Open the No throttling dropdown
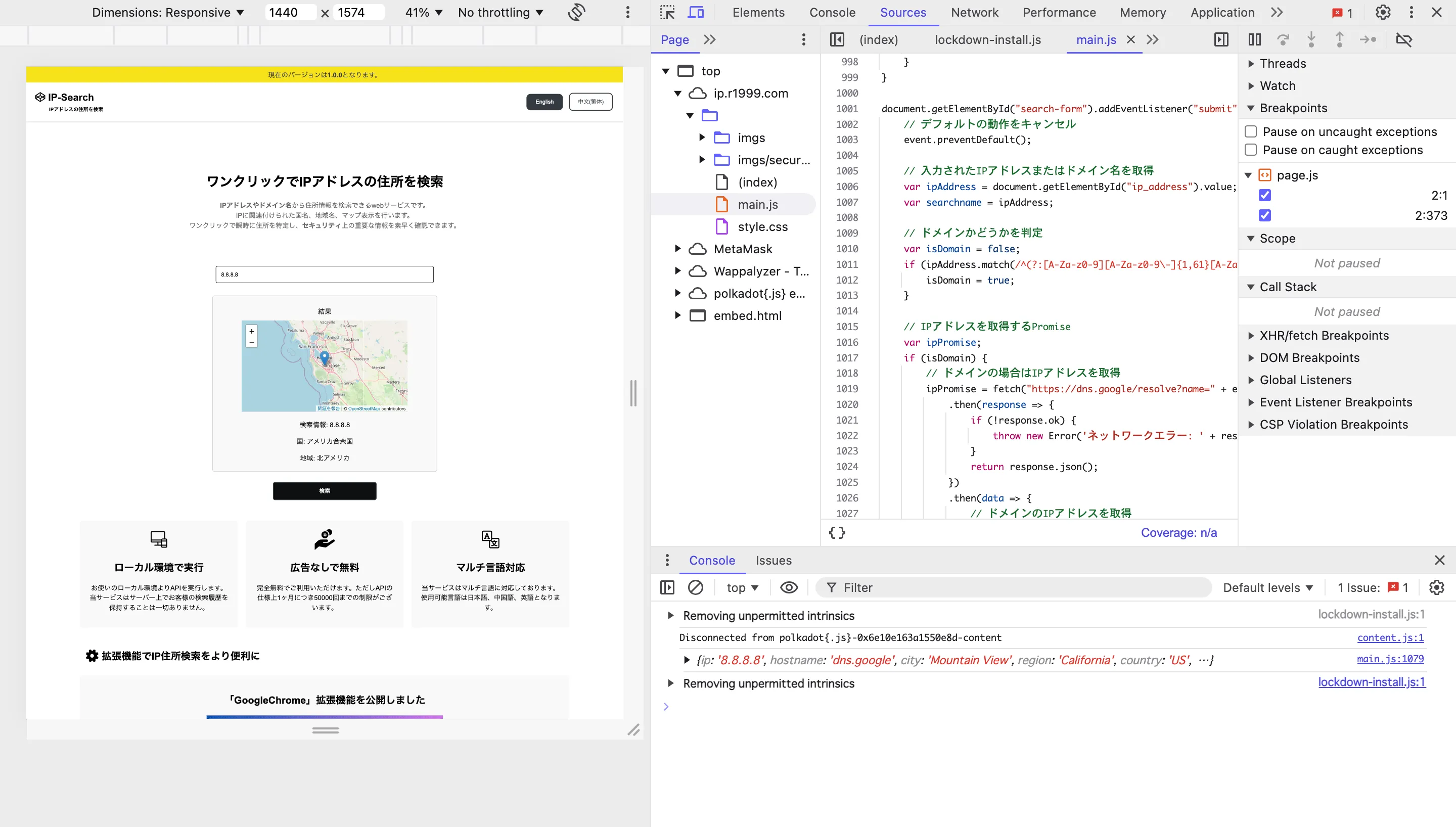The image size is (1456, 827). pyautogui.click(x=500, y=13)
